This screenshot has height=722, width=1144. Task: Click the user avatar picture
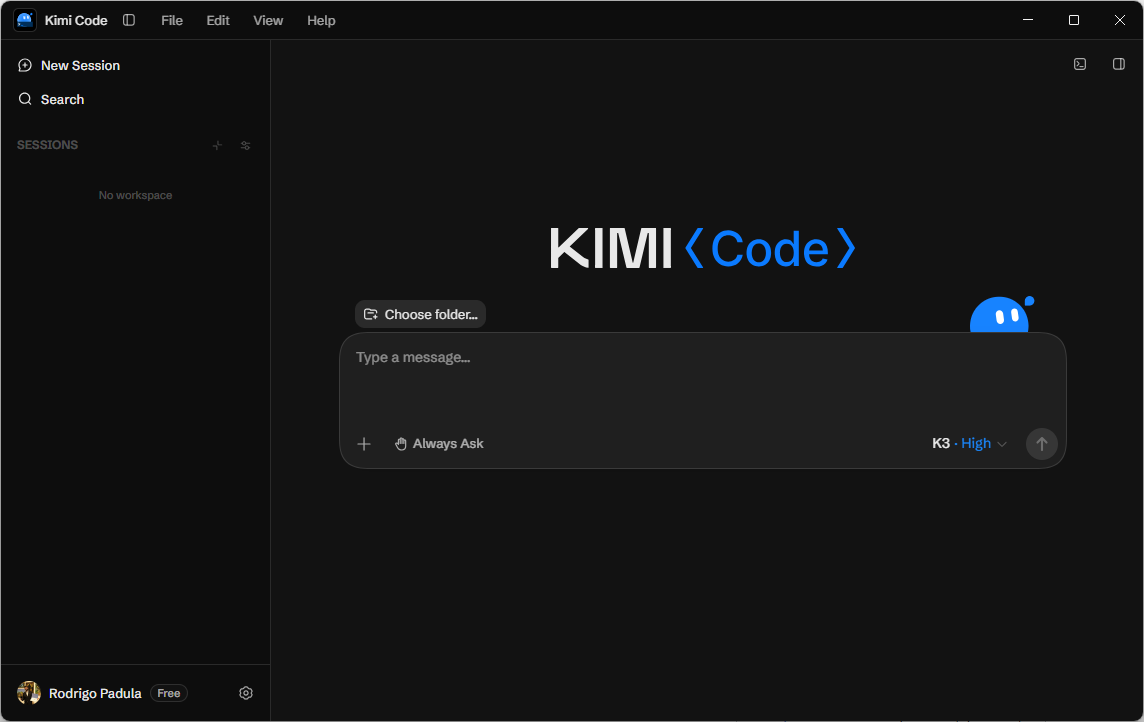point(29,693)
